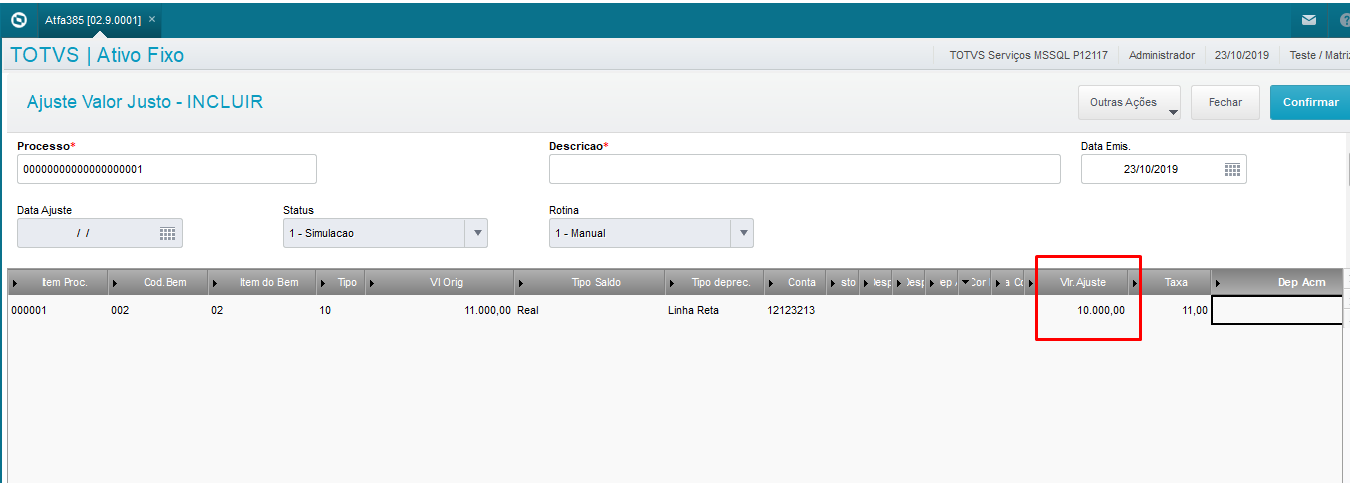This screenshot has width=1350, height=483.
Task: Click the Confirmar button
Action: (1310, 102)
